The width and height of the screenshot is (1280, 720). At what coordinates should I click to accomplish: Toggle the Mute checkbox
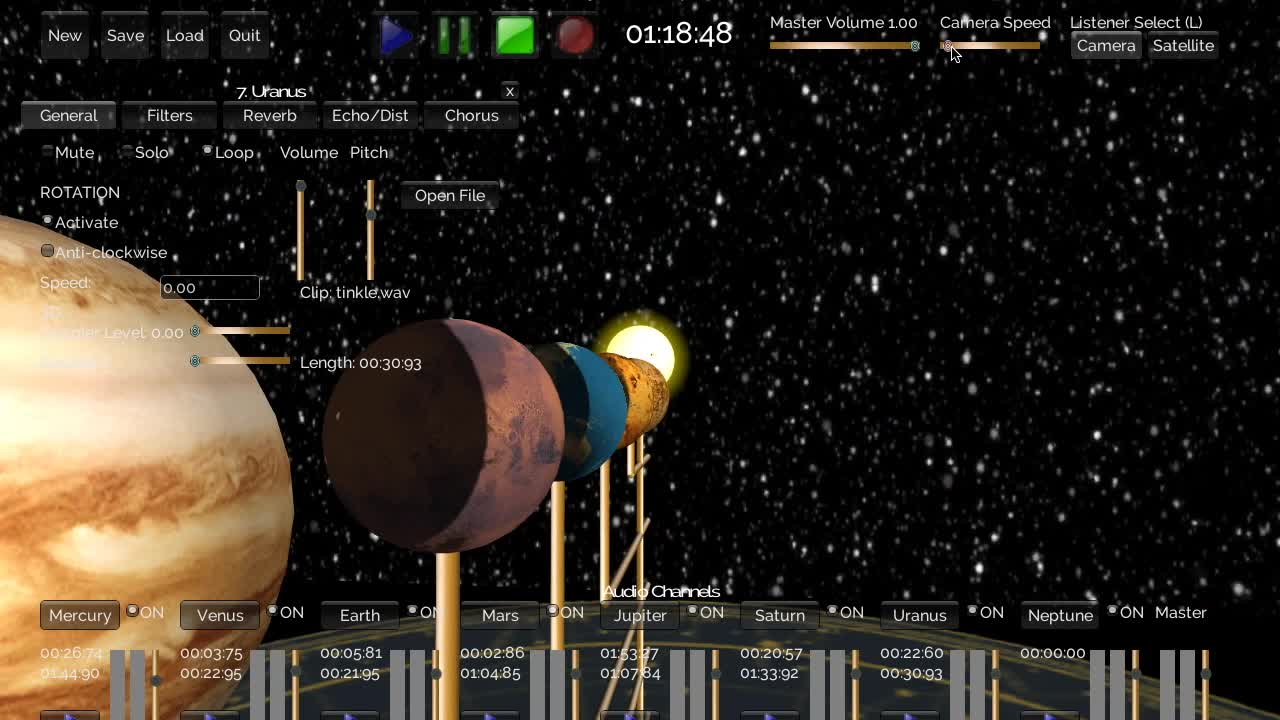47,151
